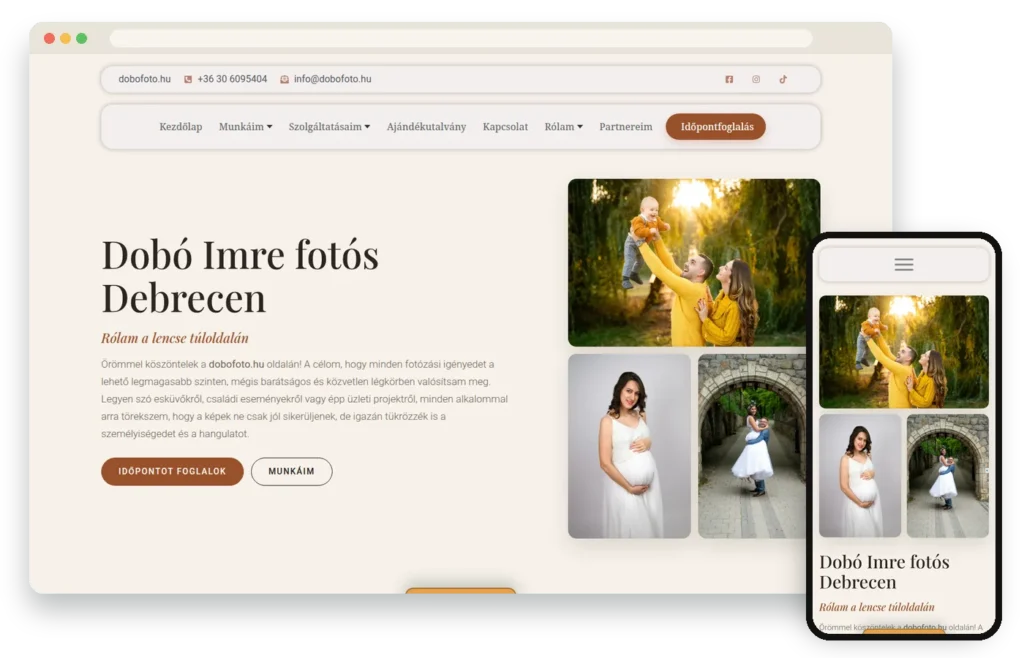Expand the Szolgáltatásaim dropdown menu
Image resolution: width=1024 pixels, height=658 pixels.
(x=329, y=127)
